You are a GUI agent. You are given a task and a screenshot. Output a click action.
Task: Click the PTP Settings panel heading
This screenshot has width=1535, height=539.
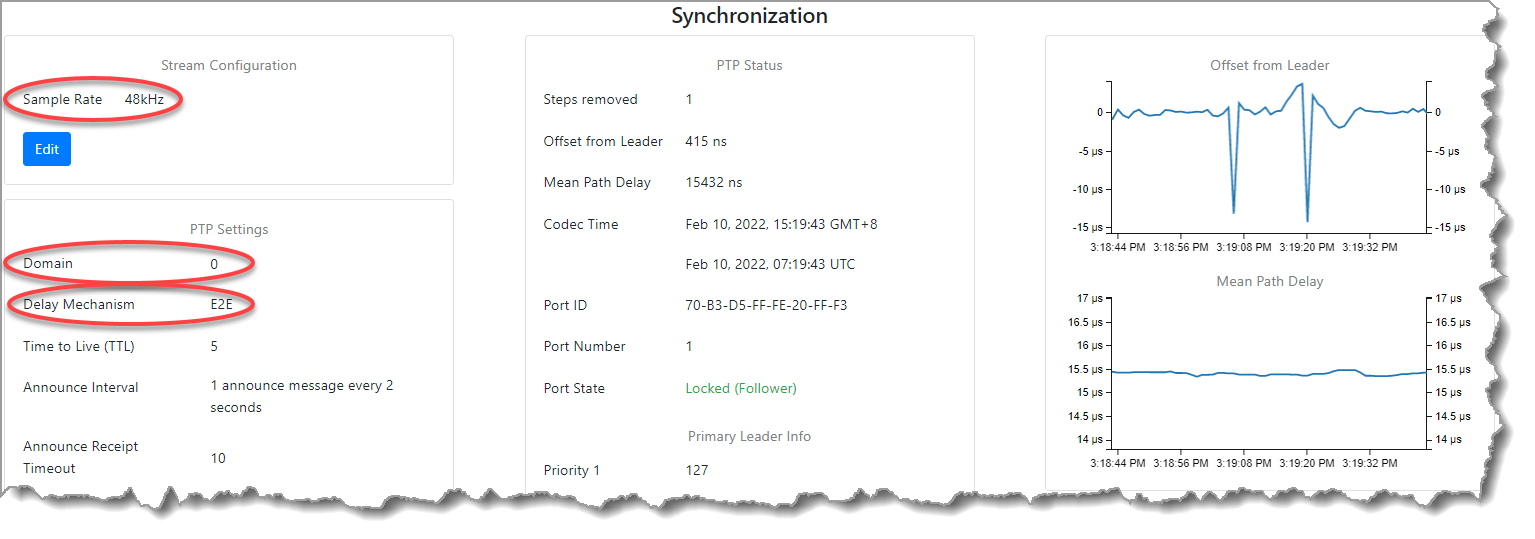pyautogui.click(x=229, y=229)
